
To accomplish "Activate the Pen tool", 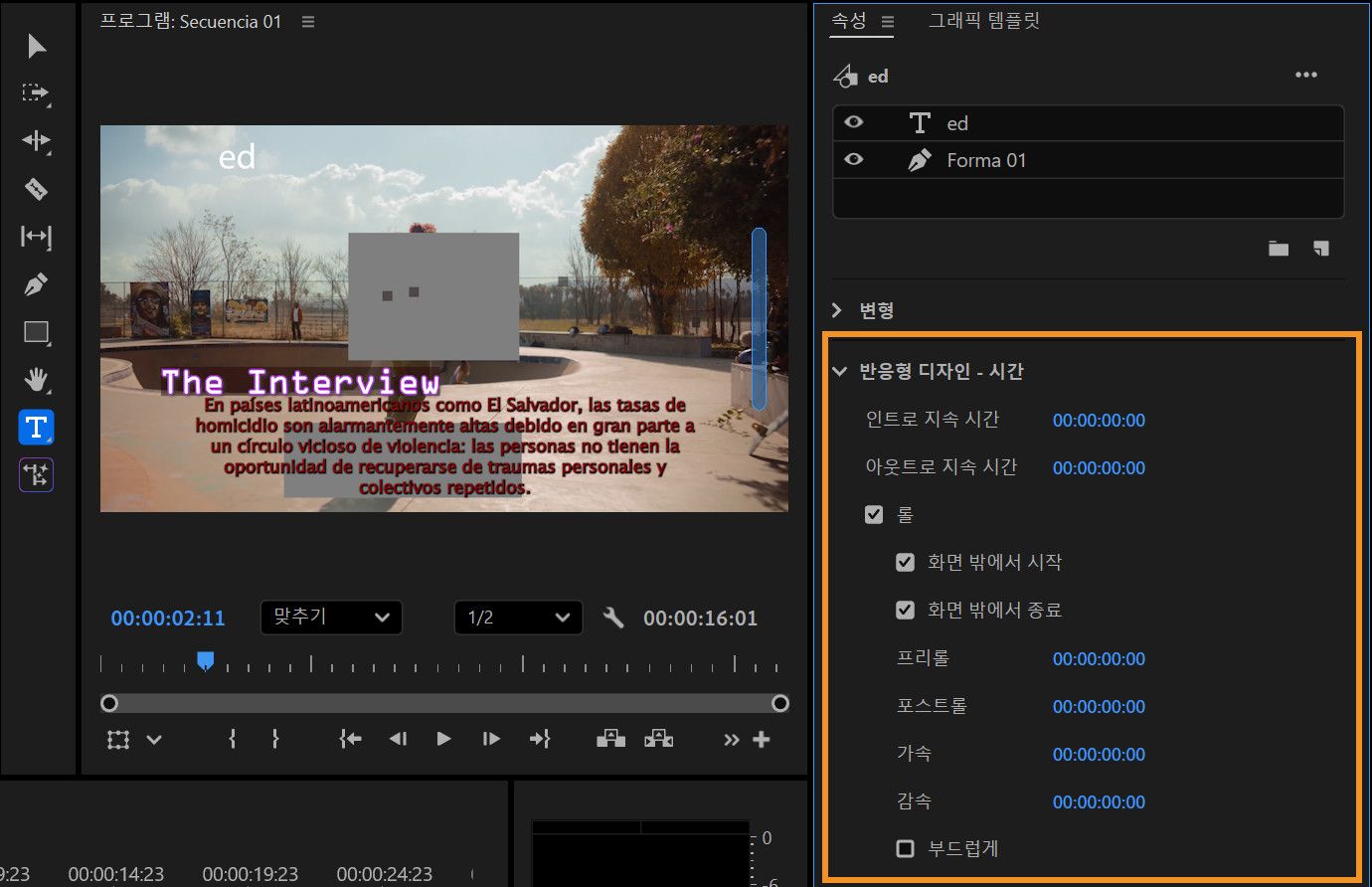I will pos(36,284).
